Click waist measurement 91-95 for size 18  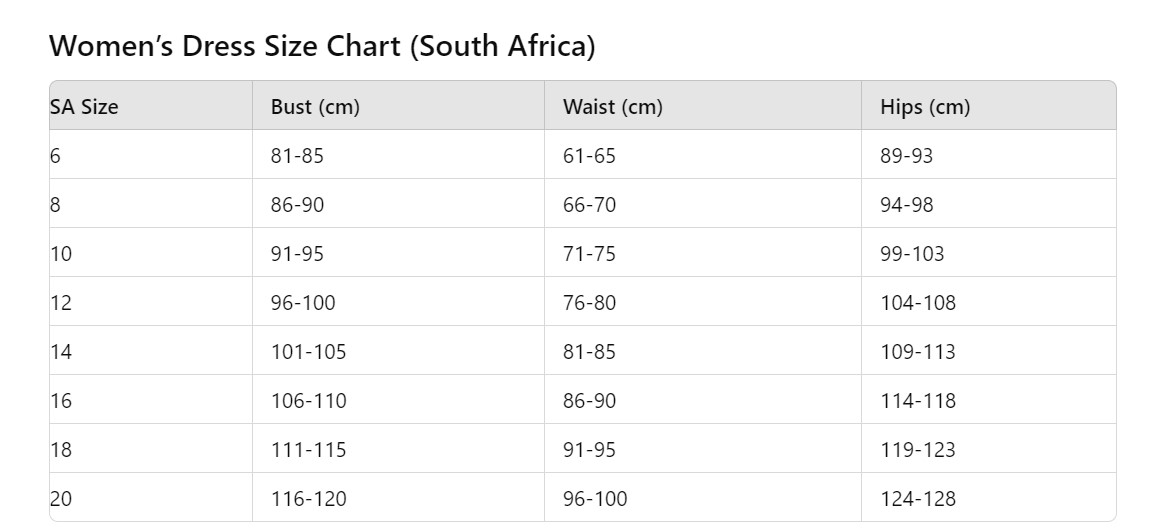pyautogui.click(x=589, y=450)
